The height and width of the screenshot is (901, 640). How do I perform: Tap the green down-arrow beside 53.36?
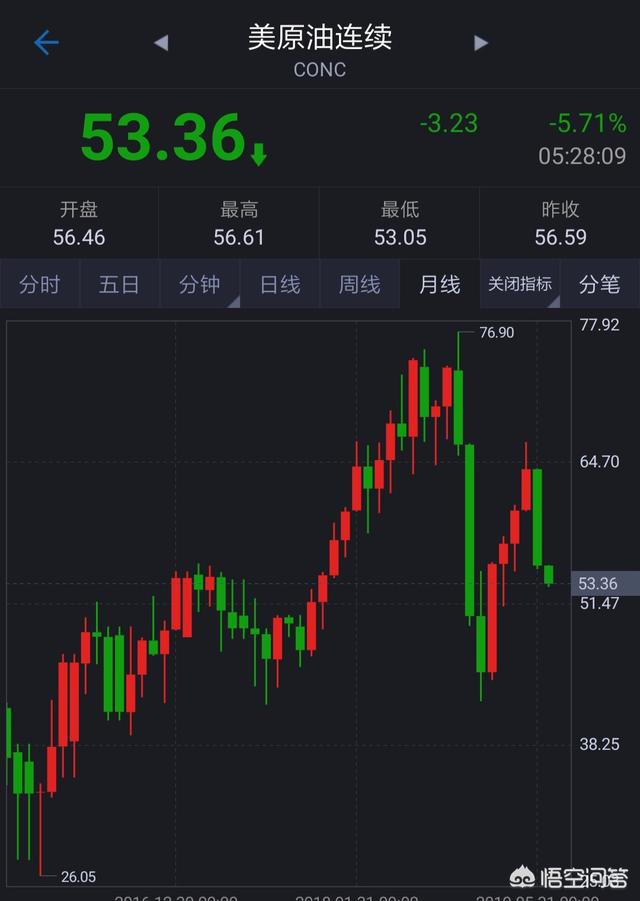258,154
